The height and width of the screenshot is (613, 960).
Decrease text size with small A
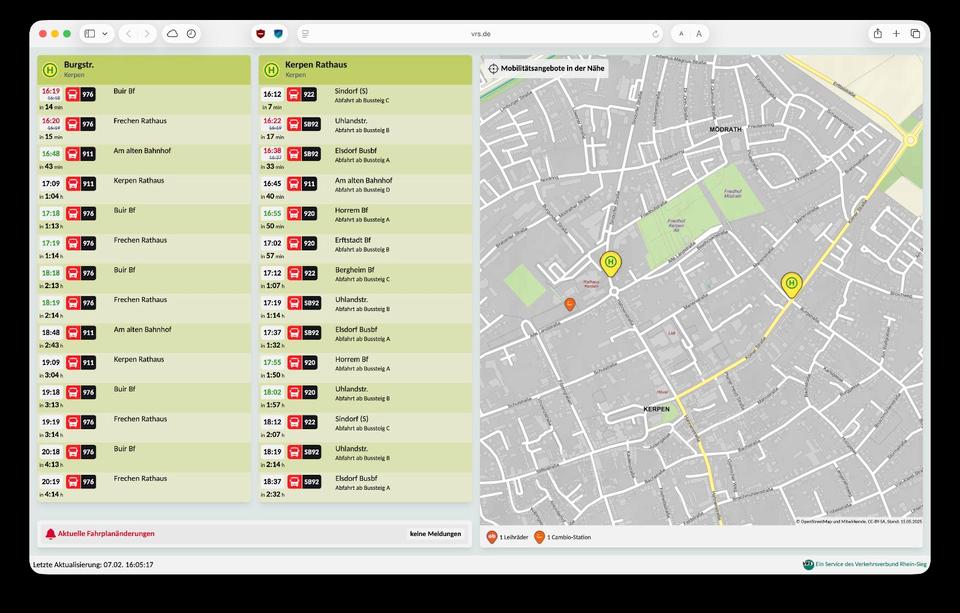[x=681, y=34]
